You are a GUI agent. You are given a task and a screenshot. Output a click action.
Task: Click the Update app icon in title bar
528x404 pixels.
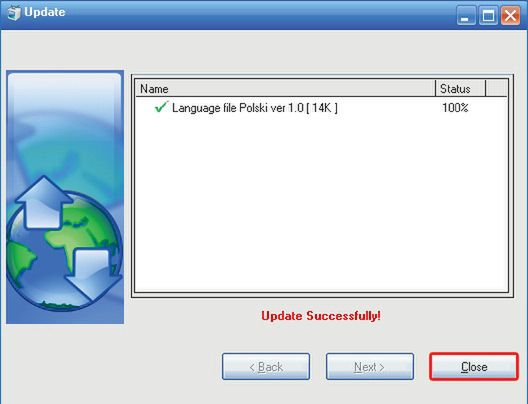coord(14,13)
